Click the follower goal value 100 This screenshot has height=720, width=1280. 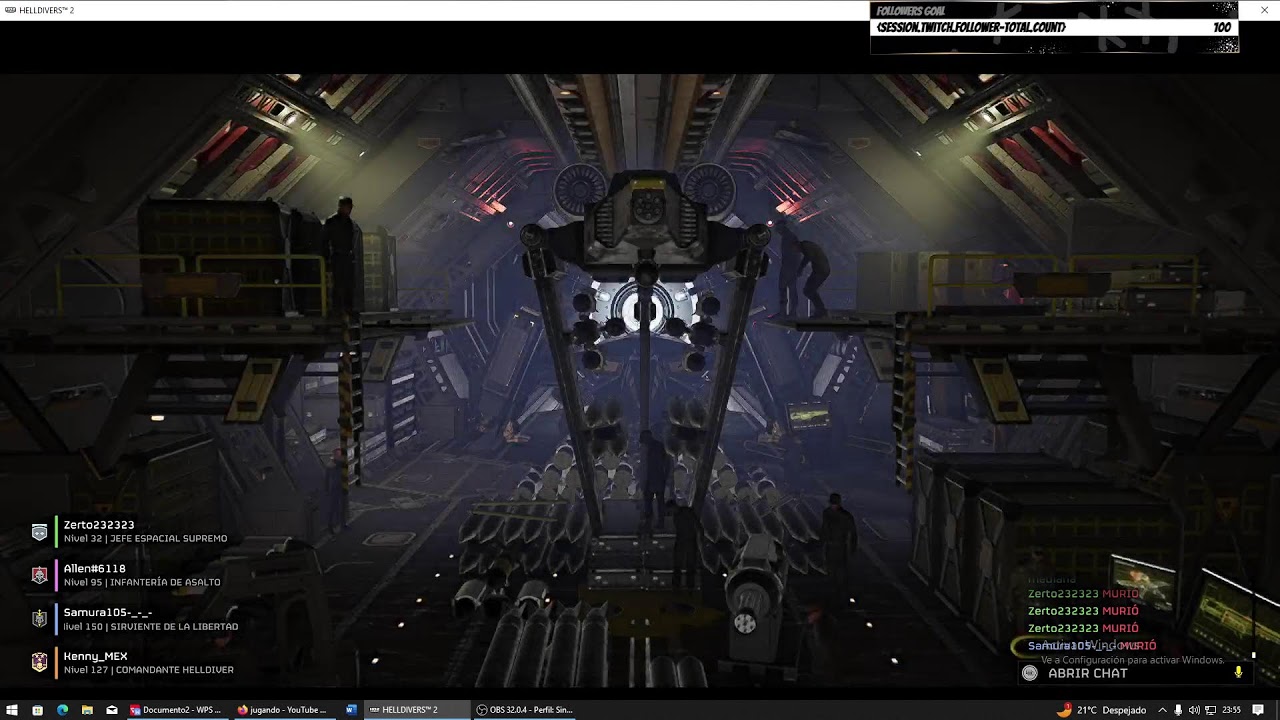(1222, 28)
